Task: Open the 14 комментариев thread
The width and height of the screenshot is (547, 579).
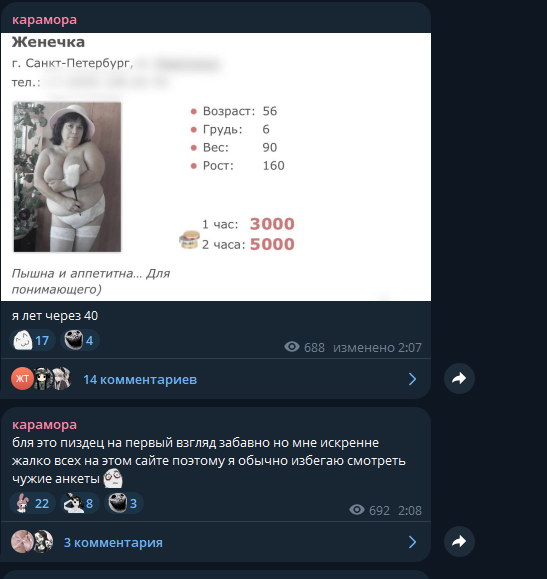Action: coord(140,380)
